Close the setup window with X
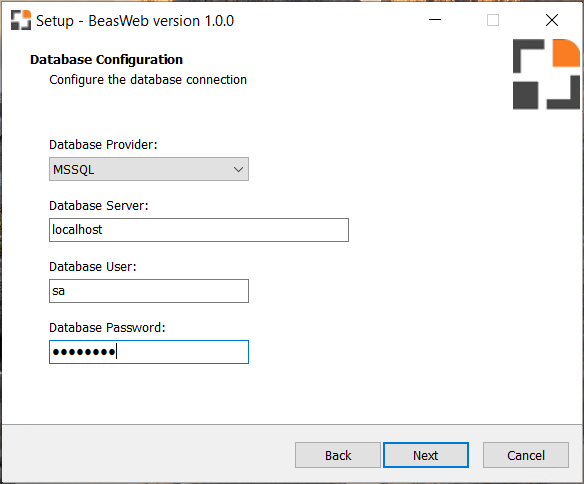The height and width of the screenshot is (484, 584). [552, 20]
